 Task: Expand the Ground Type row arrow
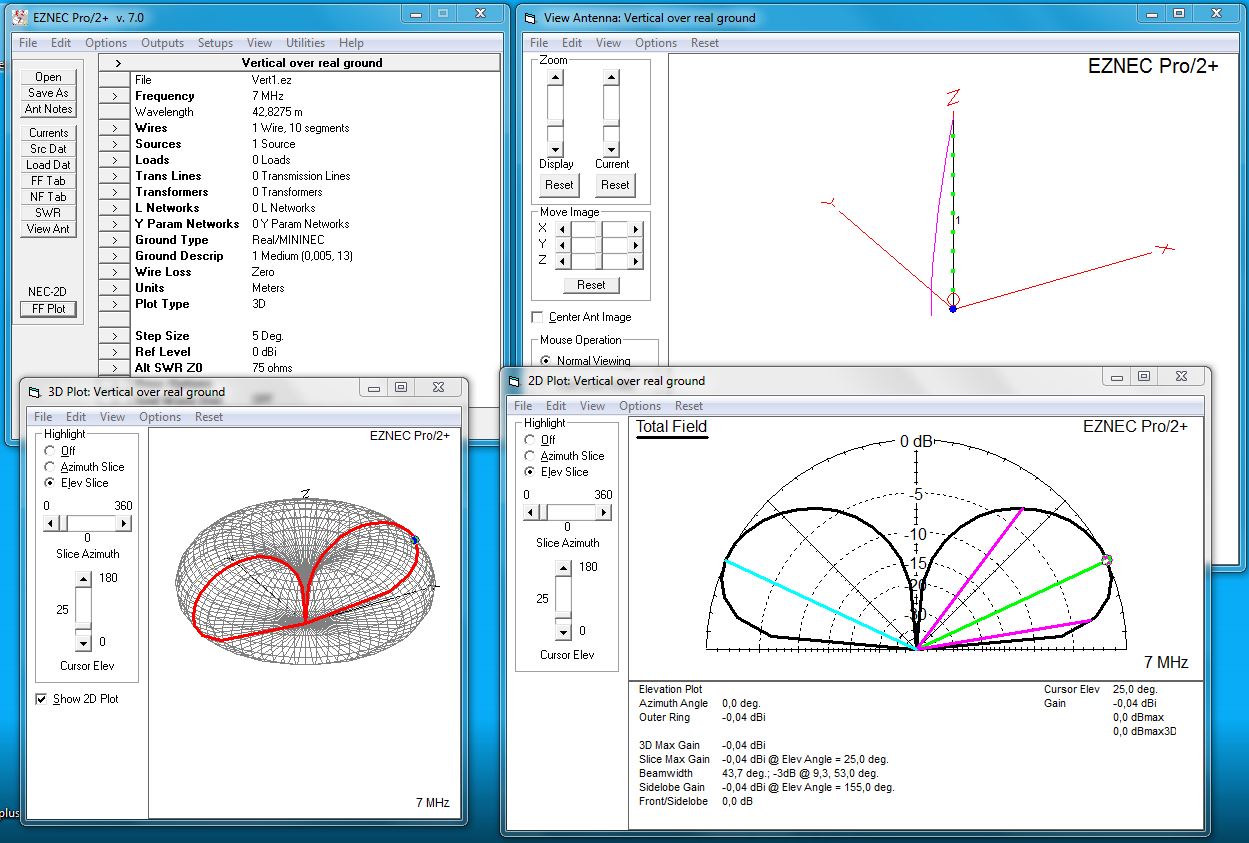coord(116,240)
